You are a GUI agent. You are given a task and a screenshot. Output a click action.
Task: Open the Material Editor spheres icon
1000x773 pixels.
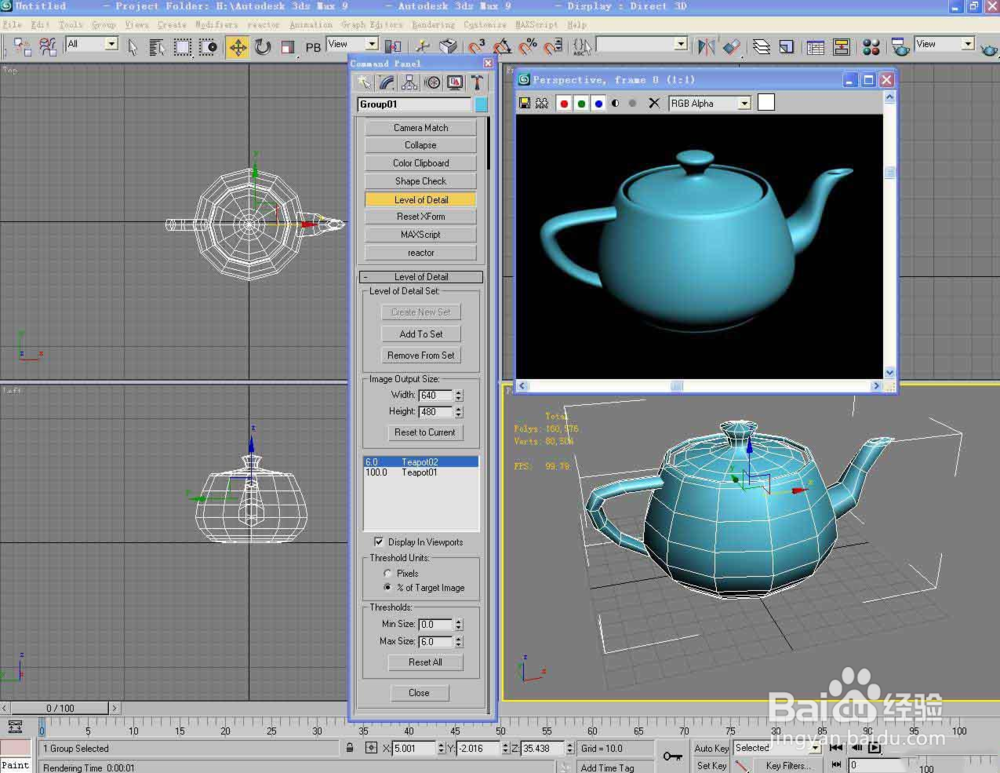point(871,47)
